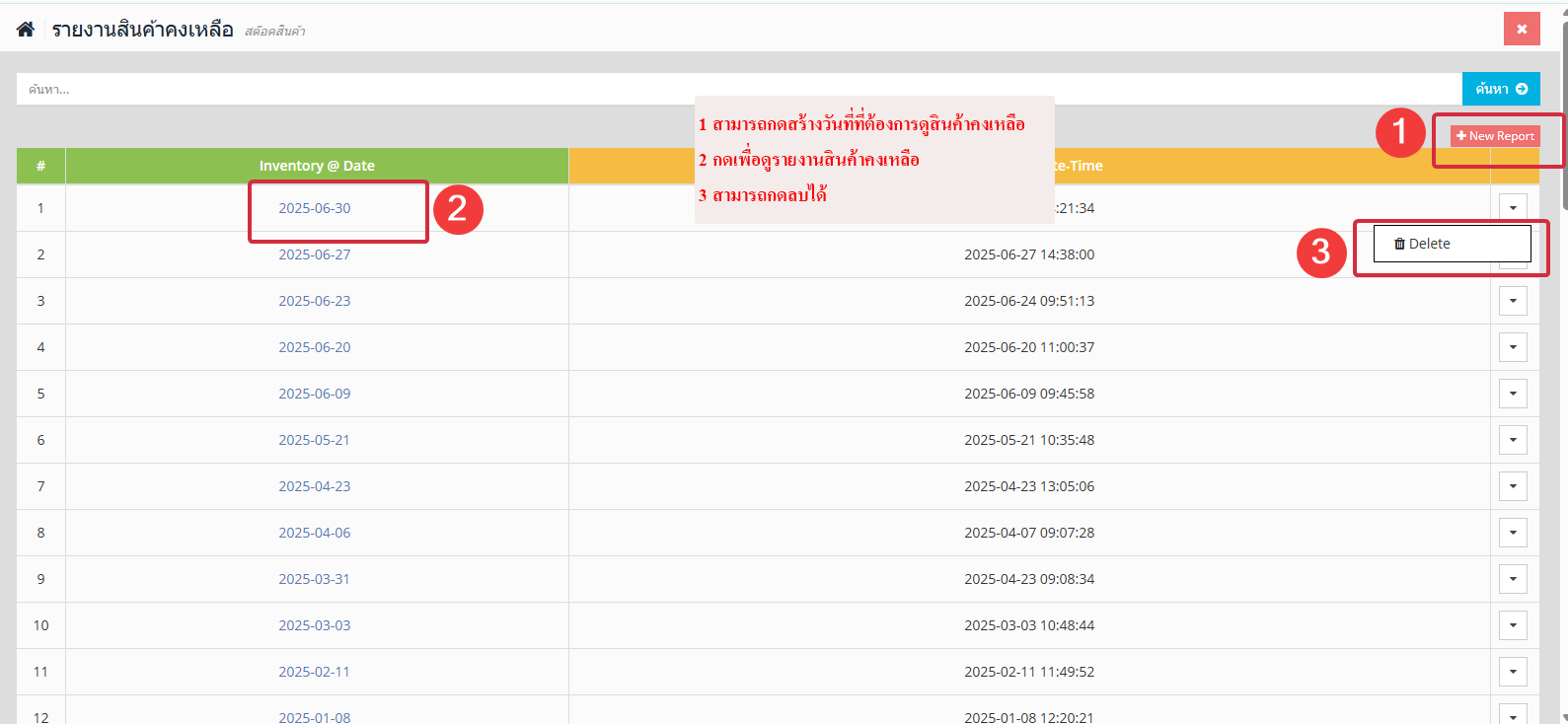This screenshot has width=1568, height=724.
Task: Open row 4 action dropdown arrow
Action: [1513, 347]
